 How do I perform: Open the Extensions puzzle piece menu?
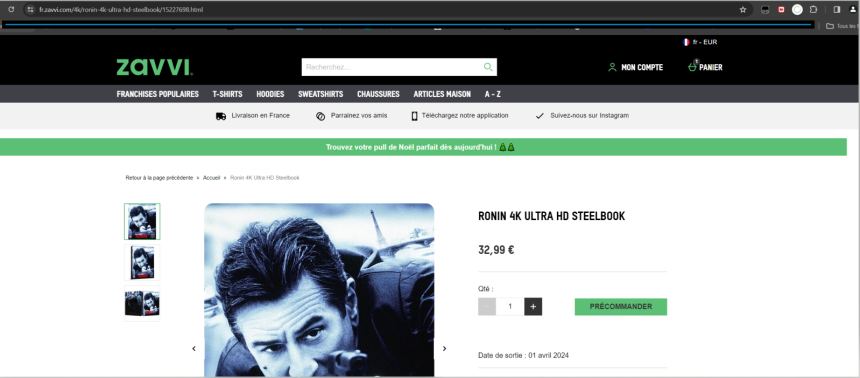(813, 9)
